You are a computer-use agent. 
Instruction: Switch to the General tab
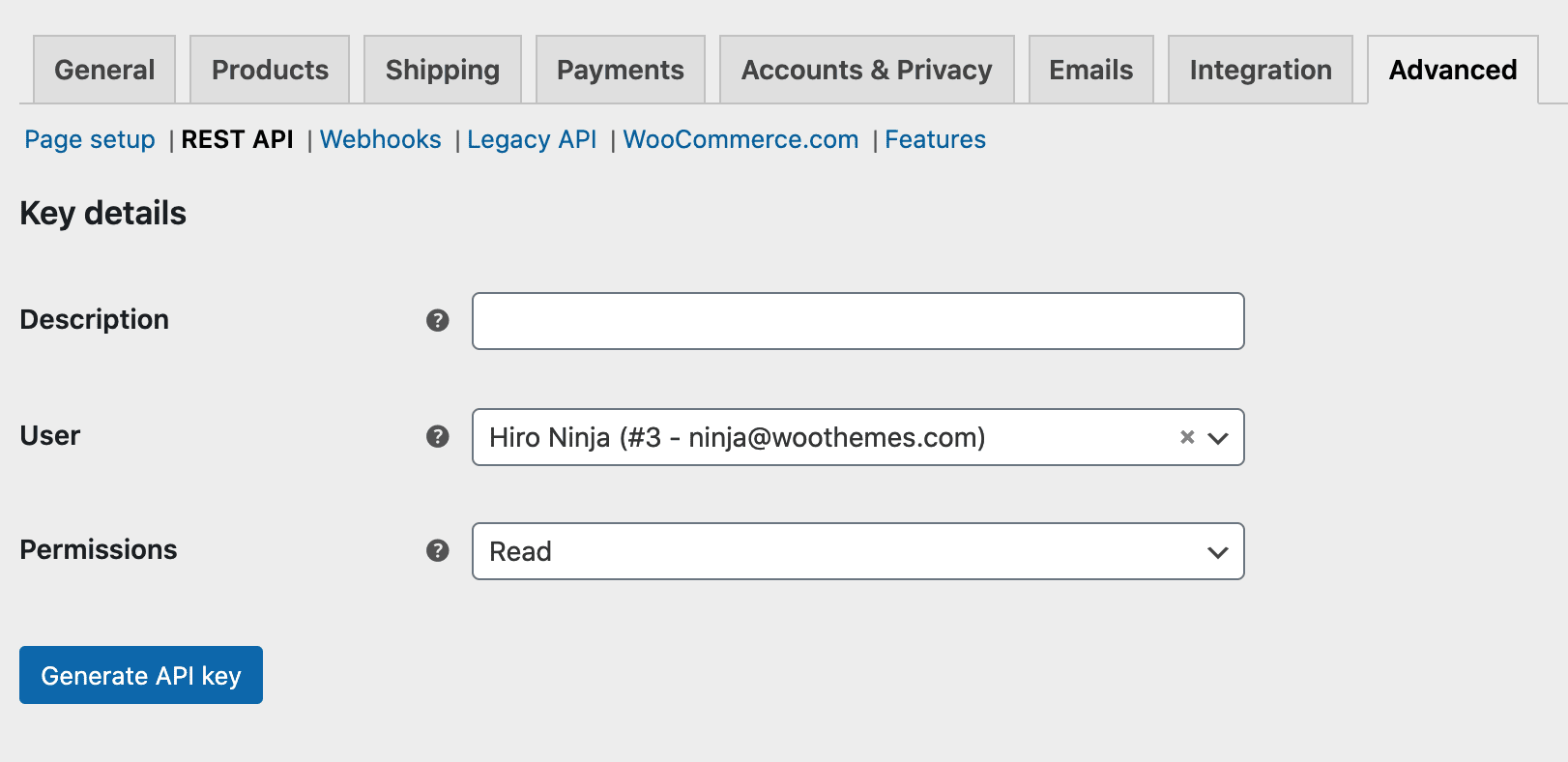tap(104, 70)
